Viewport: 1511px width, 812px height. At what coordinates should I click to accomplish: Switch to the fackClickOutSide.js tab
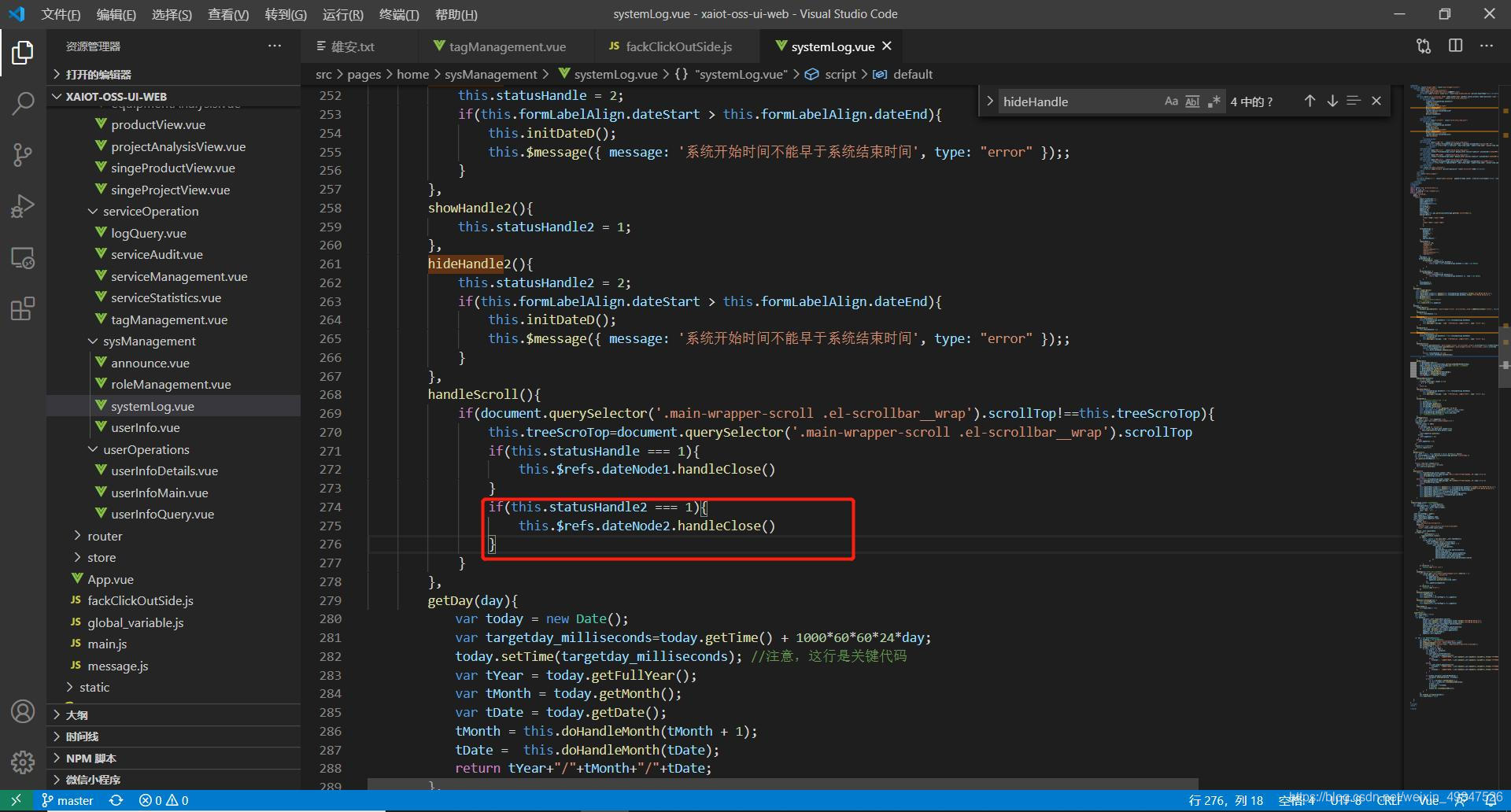[678, 46]
